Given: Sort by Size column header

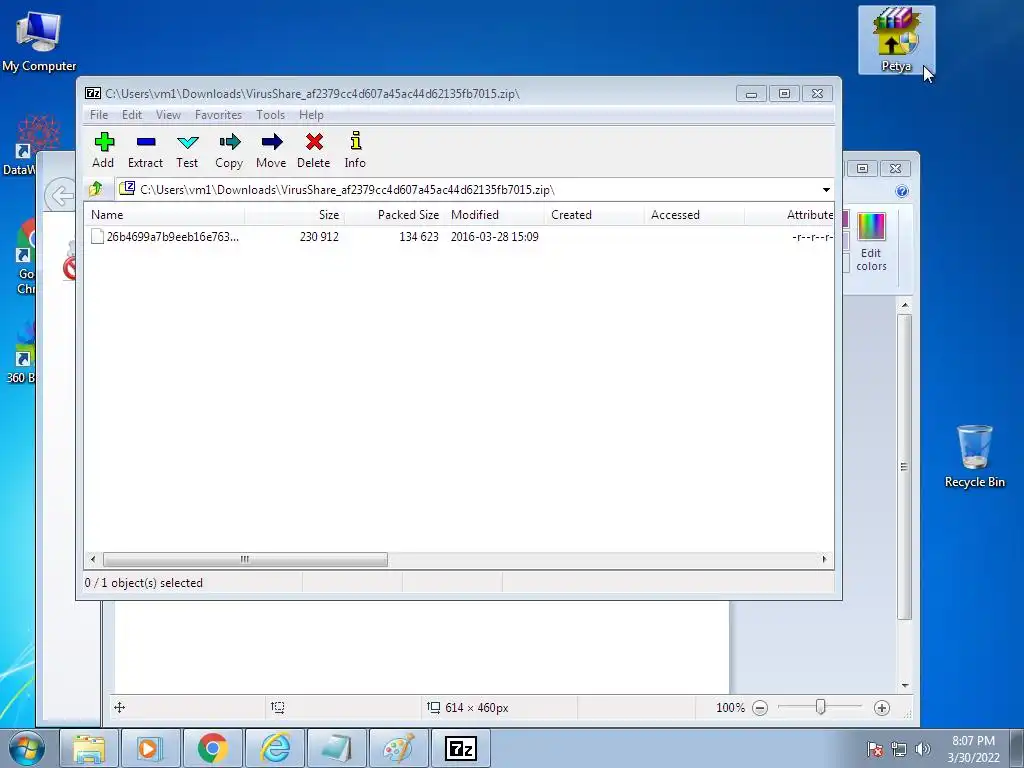Looking at the screenshot, I should pyautogui.click(x=295, y=215).
